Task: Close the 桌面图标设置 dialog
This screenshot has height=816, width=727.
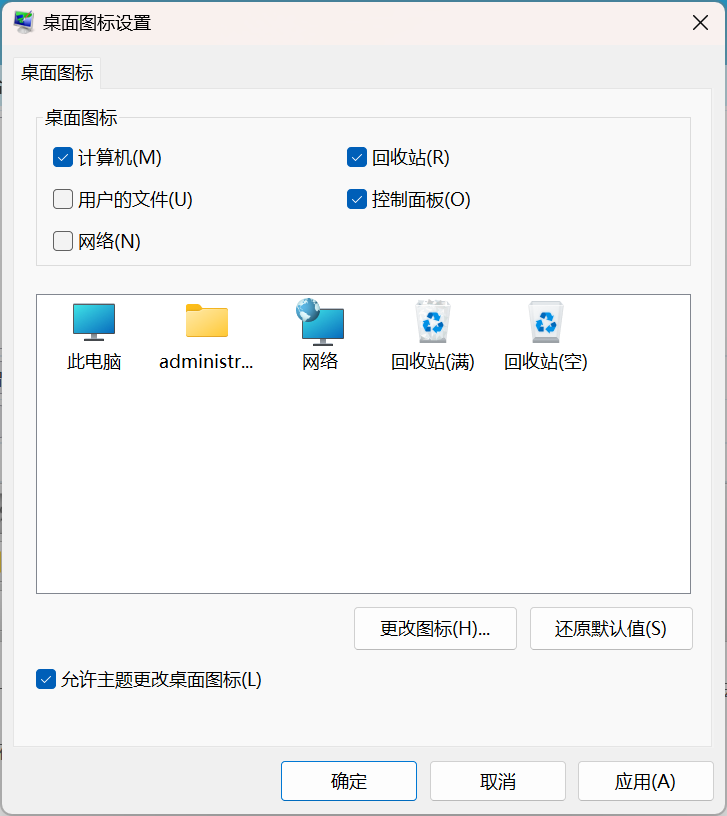Action: coord(700,23)
